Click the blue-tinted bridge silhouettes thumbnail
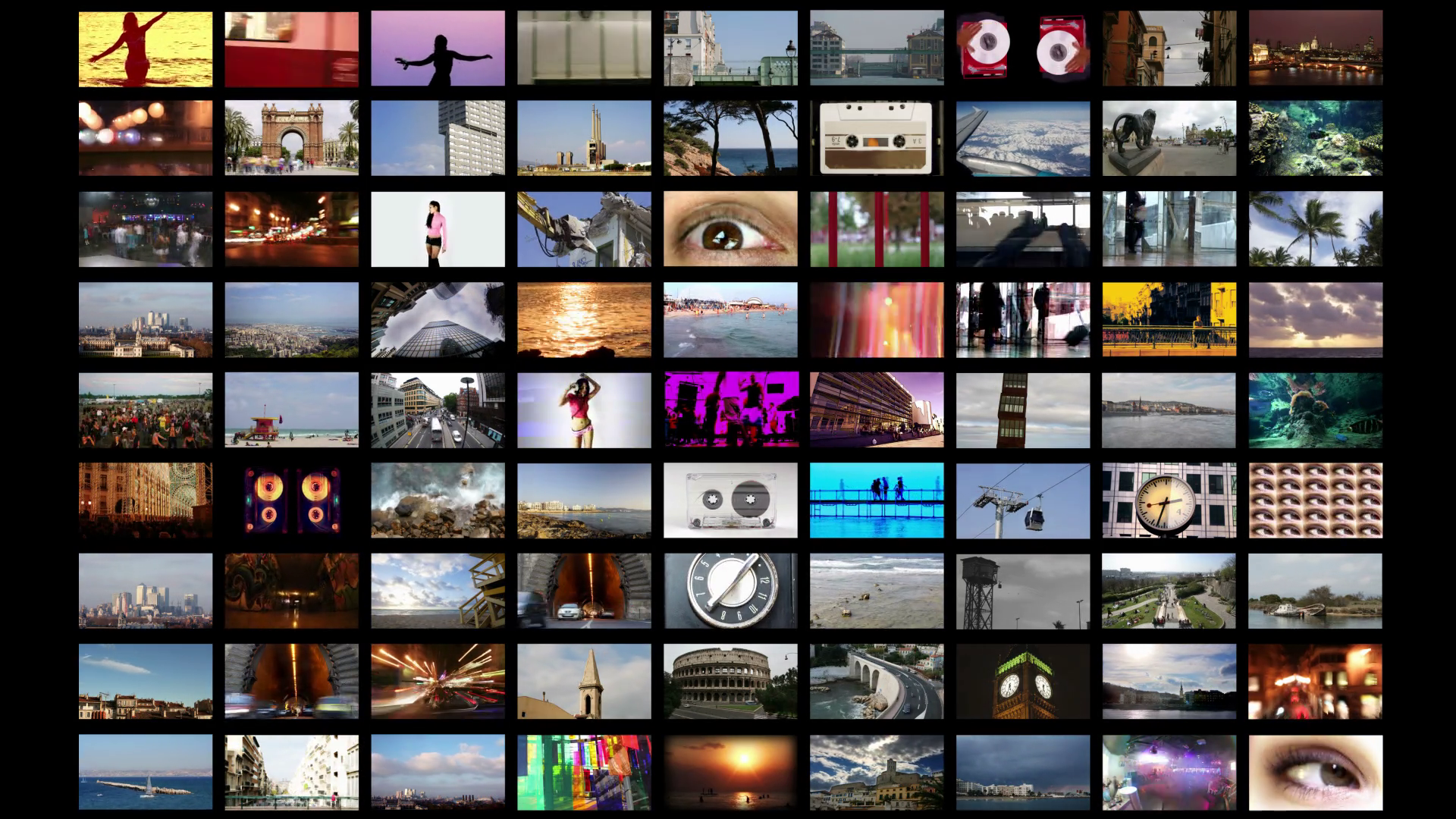The image size is (1456, 819). pos(877,500)
